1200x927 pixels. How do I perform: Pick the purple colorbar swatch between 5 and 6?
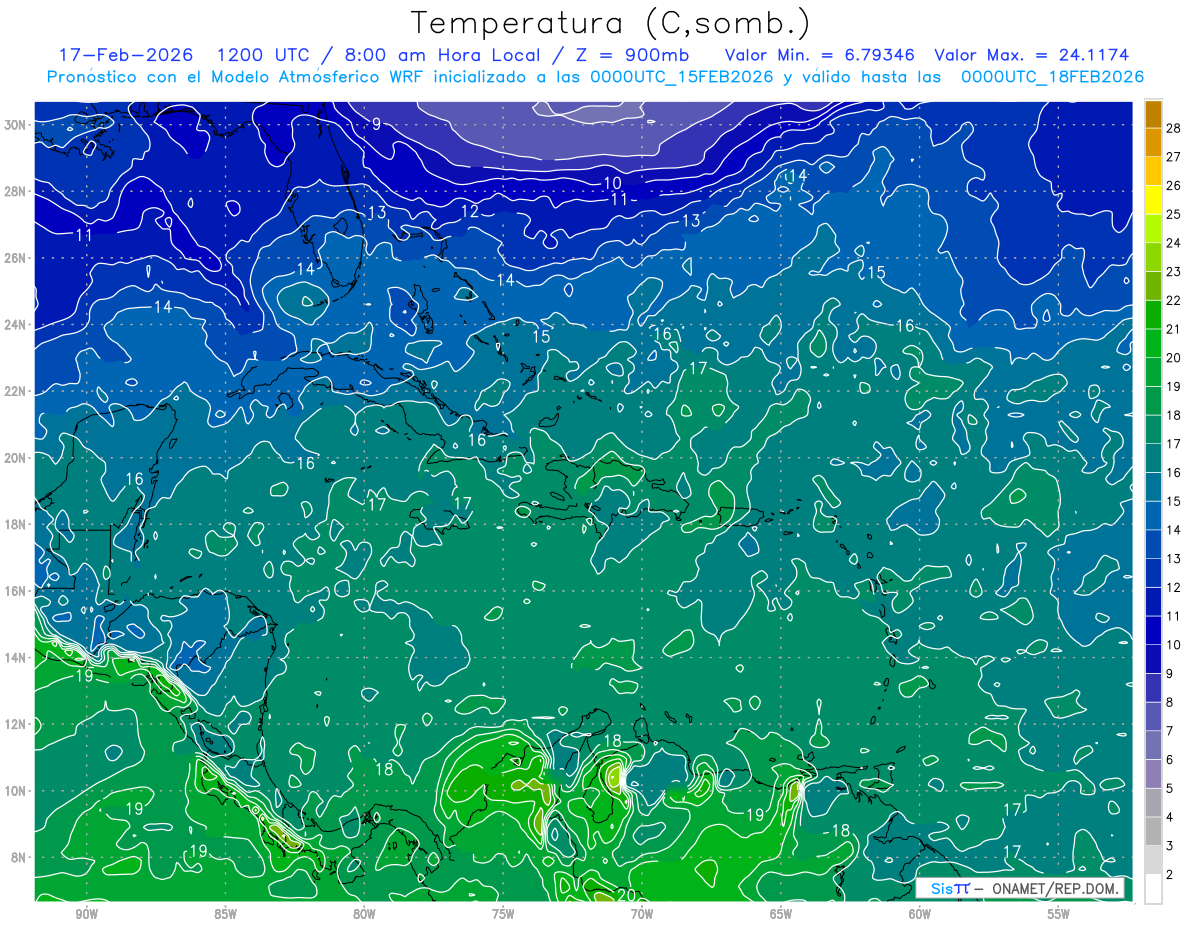point(1153,774)
